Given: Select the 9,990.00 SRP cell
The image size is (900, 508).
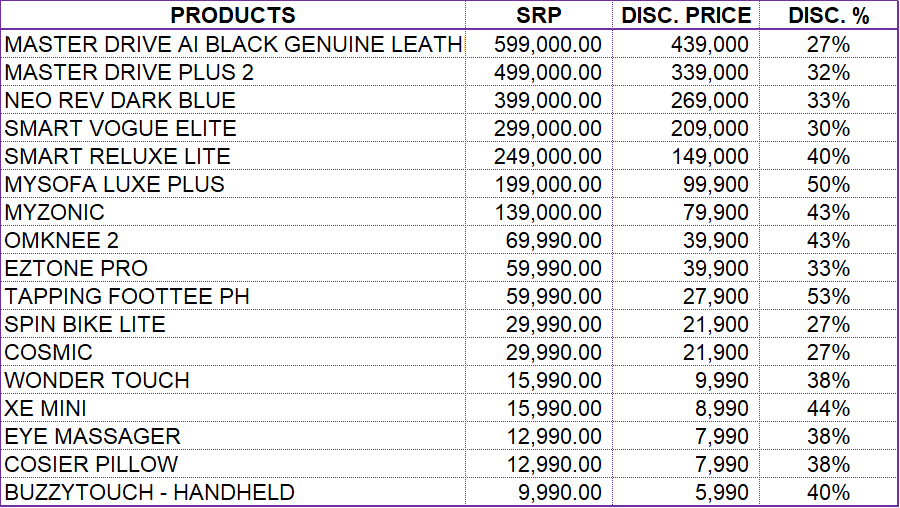Looking at the screenshot, I should [538, 493].
